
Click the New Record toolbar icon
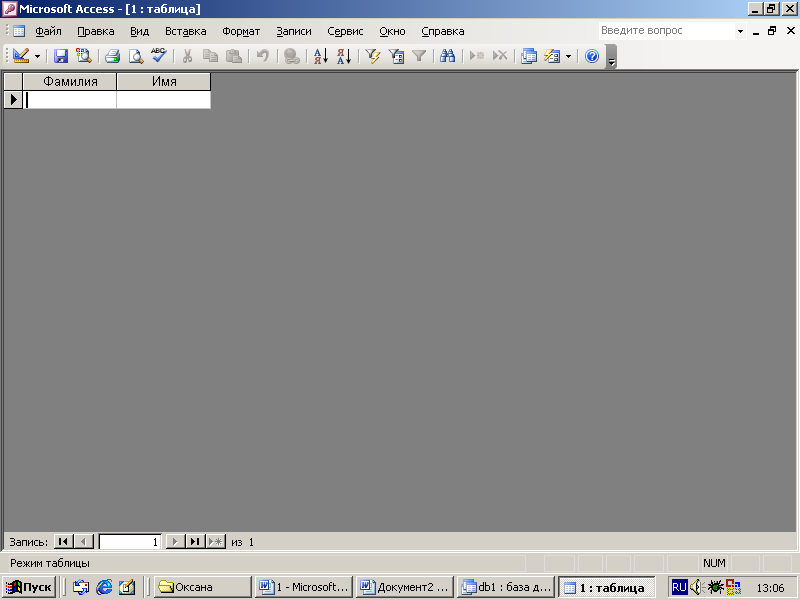tap(477, 56)
